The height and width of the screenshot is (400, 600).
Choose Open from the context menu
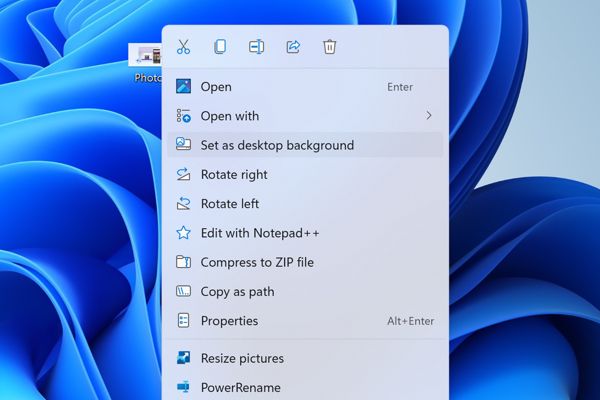[x=305, y=87]
